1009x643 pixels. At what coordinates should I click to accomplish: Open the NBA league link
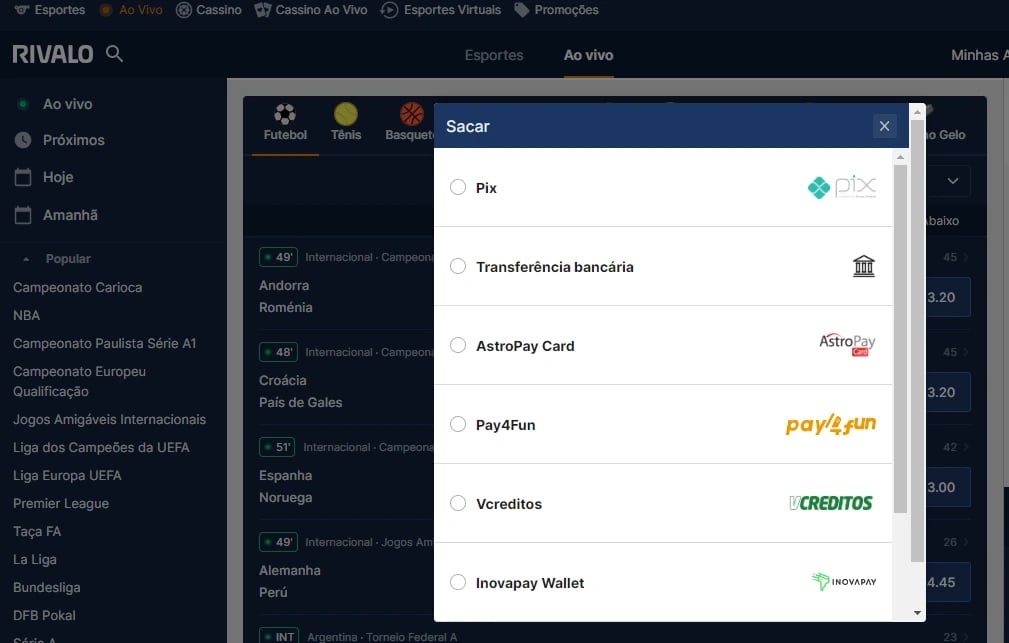[26, 315]
